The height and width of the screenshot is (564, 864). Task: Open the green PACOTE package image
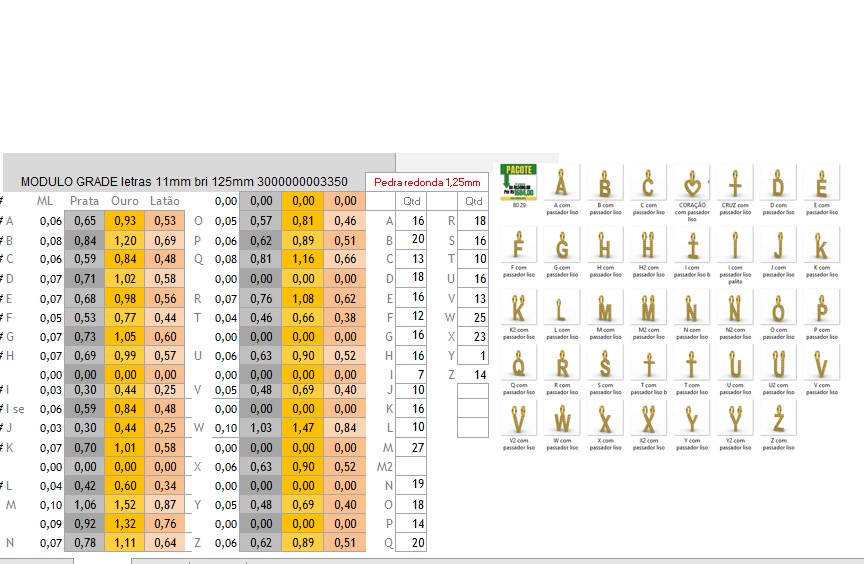pos(517,182)
